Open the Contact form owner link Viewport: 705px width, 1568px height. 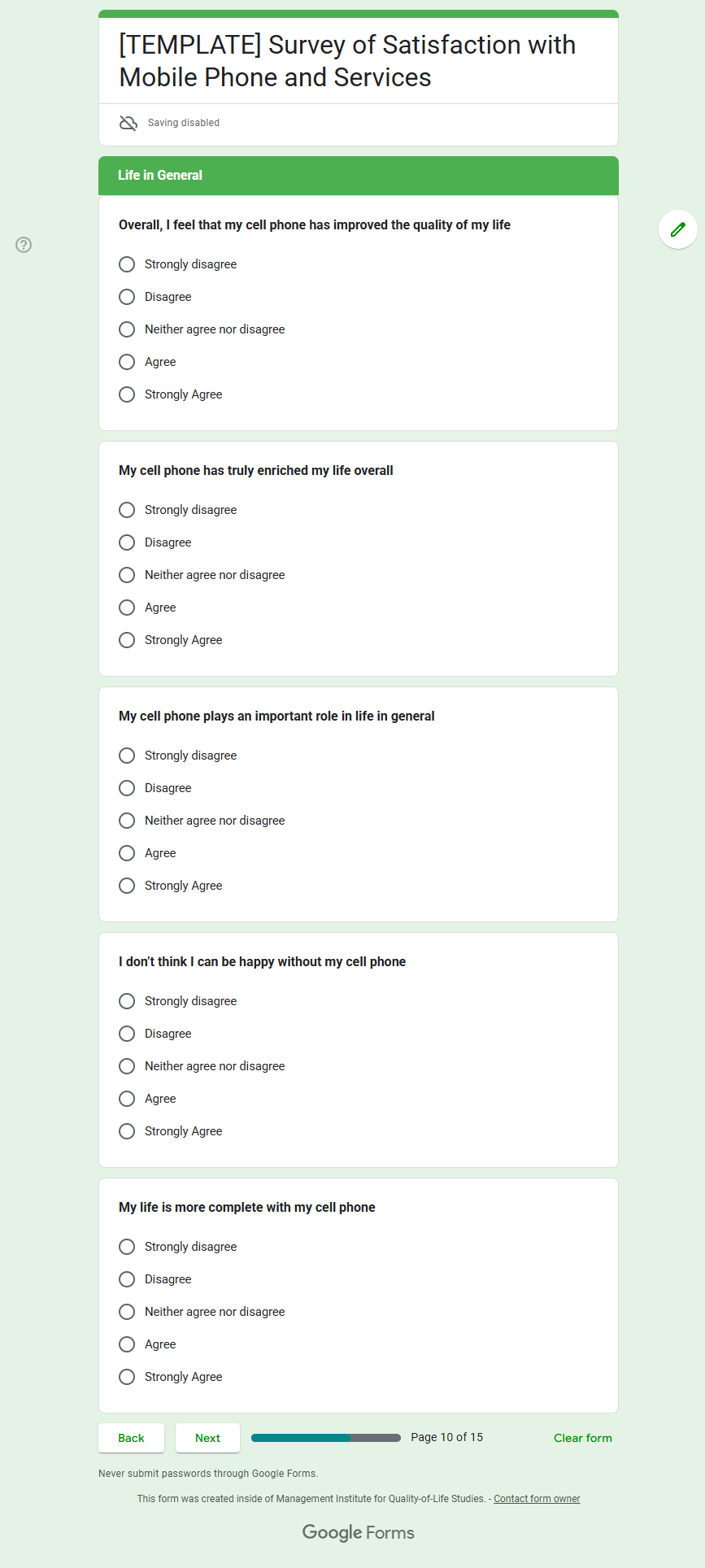click(537, 1499)
